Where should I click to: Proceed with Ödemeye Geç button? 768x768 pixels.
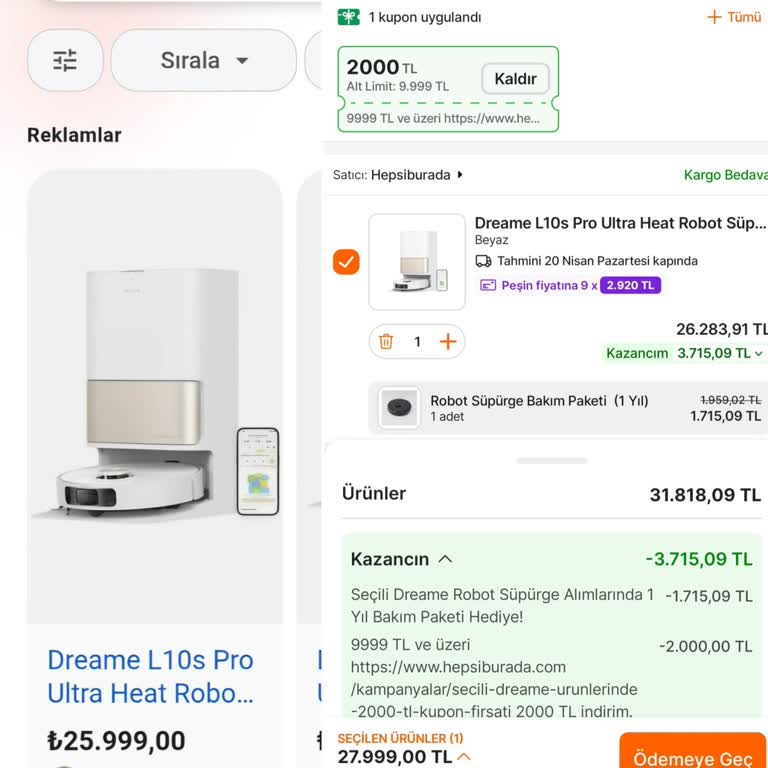pos(692,757)
